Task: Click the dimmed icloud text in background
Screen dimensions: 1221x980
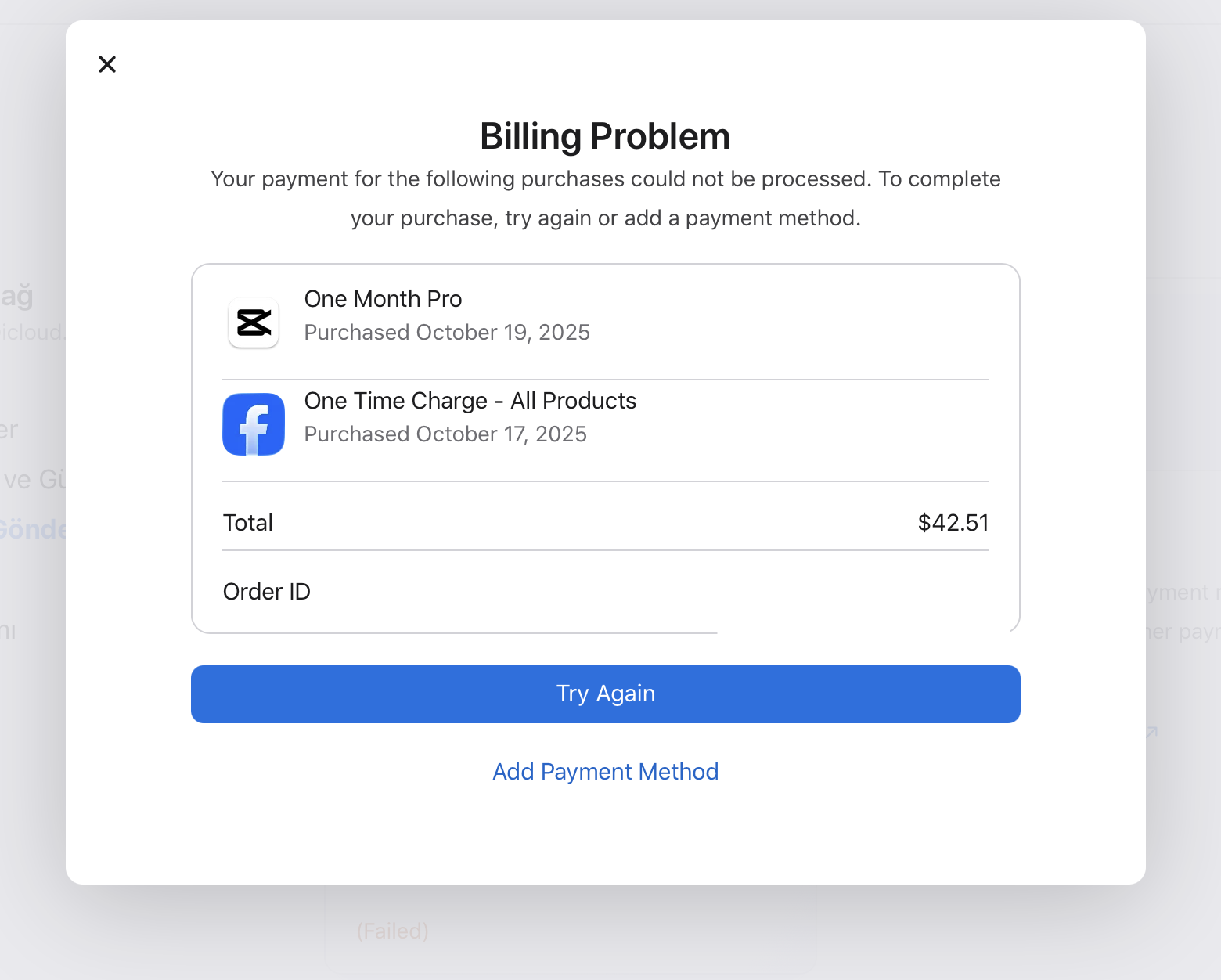Action: click(x=33, y=333)
